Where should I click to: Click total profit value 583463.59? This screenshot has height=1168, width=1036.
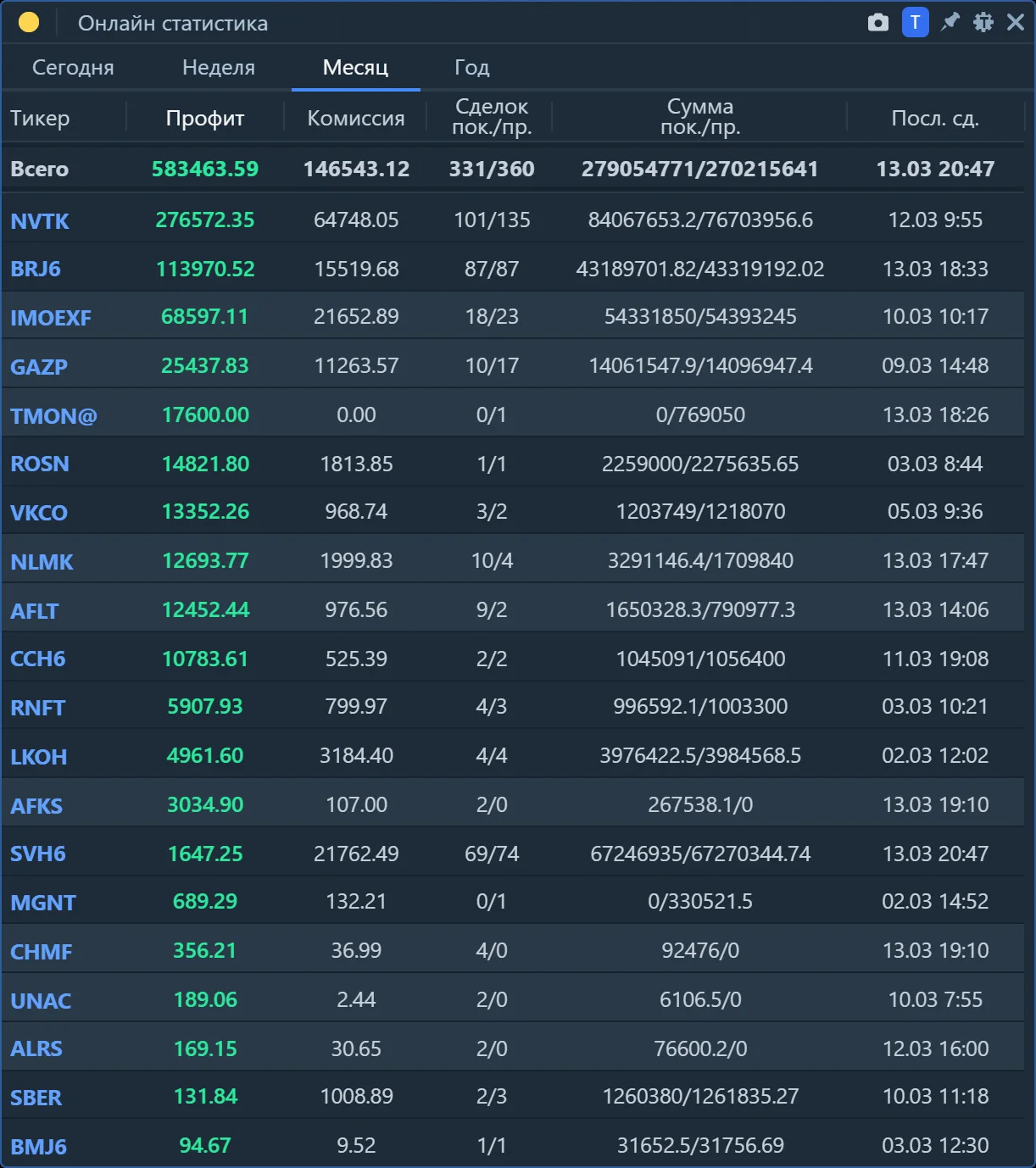coord(205,169)
